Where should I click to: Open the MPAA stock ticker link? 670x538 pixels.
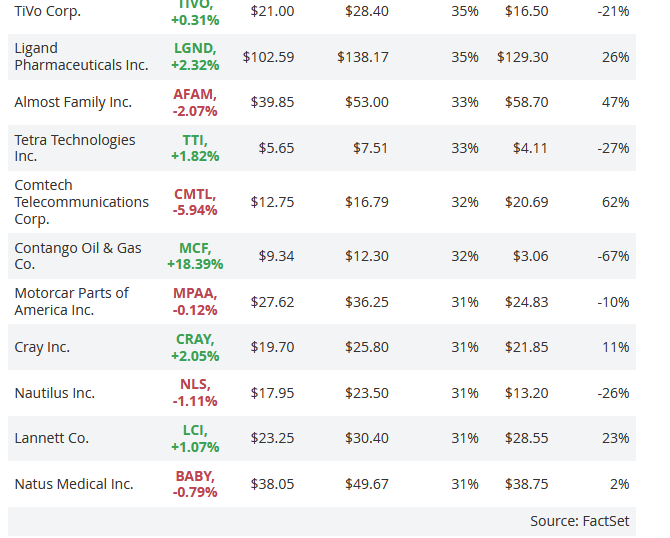click(194, 293)
